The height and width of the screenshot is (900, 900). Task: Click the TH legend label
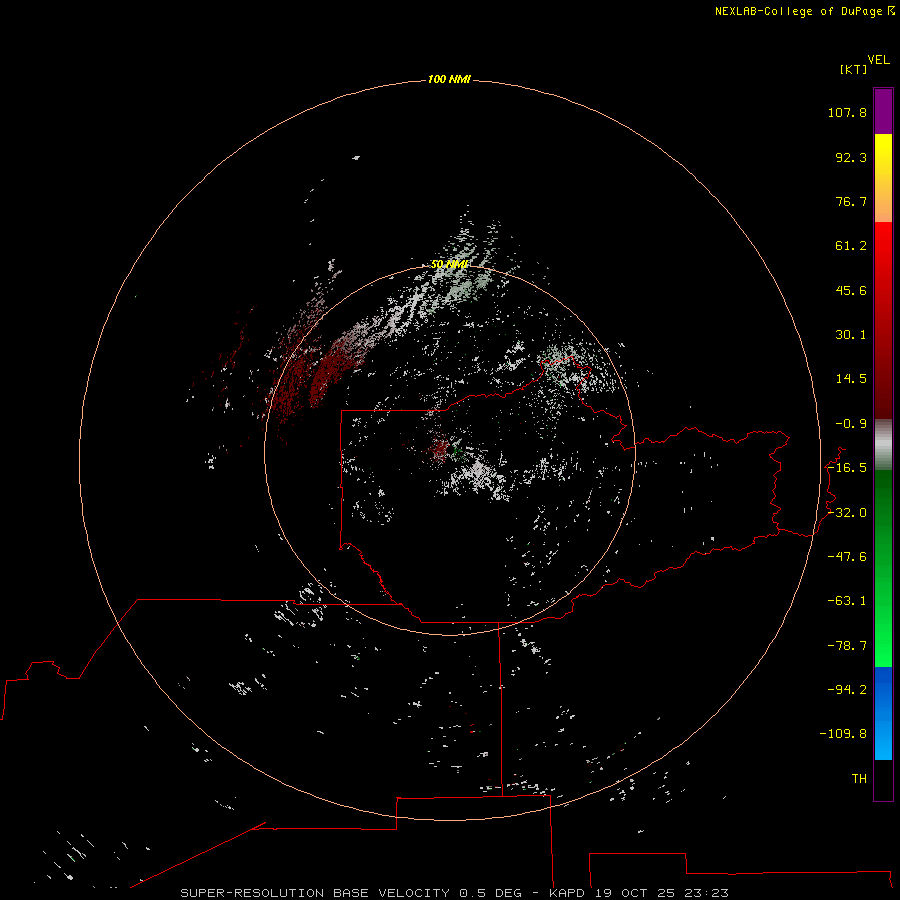[859, 779]
